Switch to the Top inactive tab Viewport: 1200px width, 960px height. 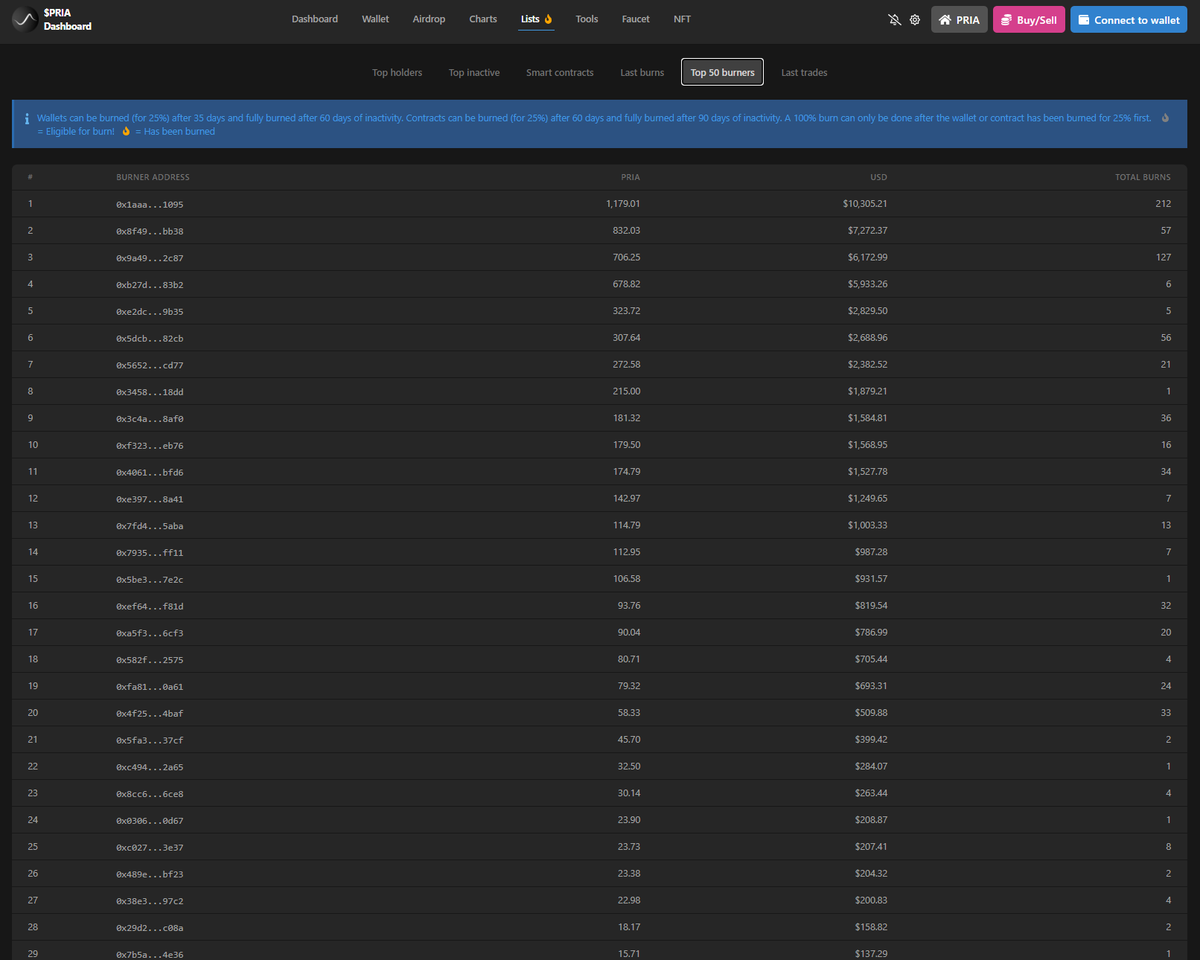pyautogui.click(x=474, y=72)
